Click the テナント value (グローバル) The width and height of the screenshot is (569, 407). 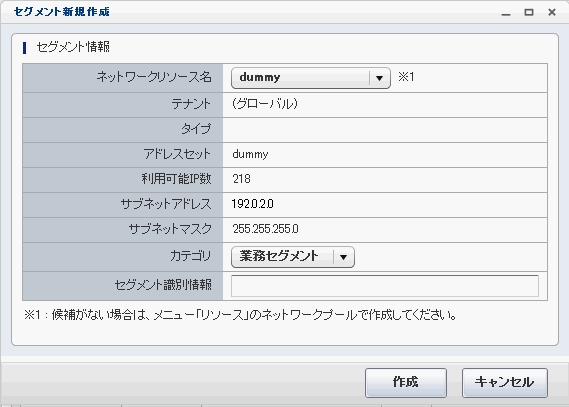265,104
